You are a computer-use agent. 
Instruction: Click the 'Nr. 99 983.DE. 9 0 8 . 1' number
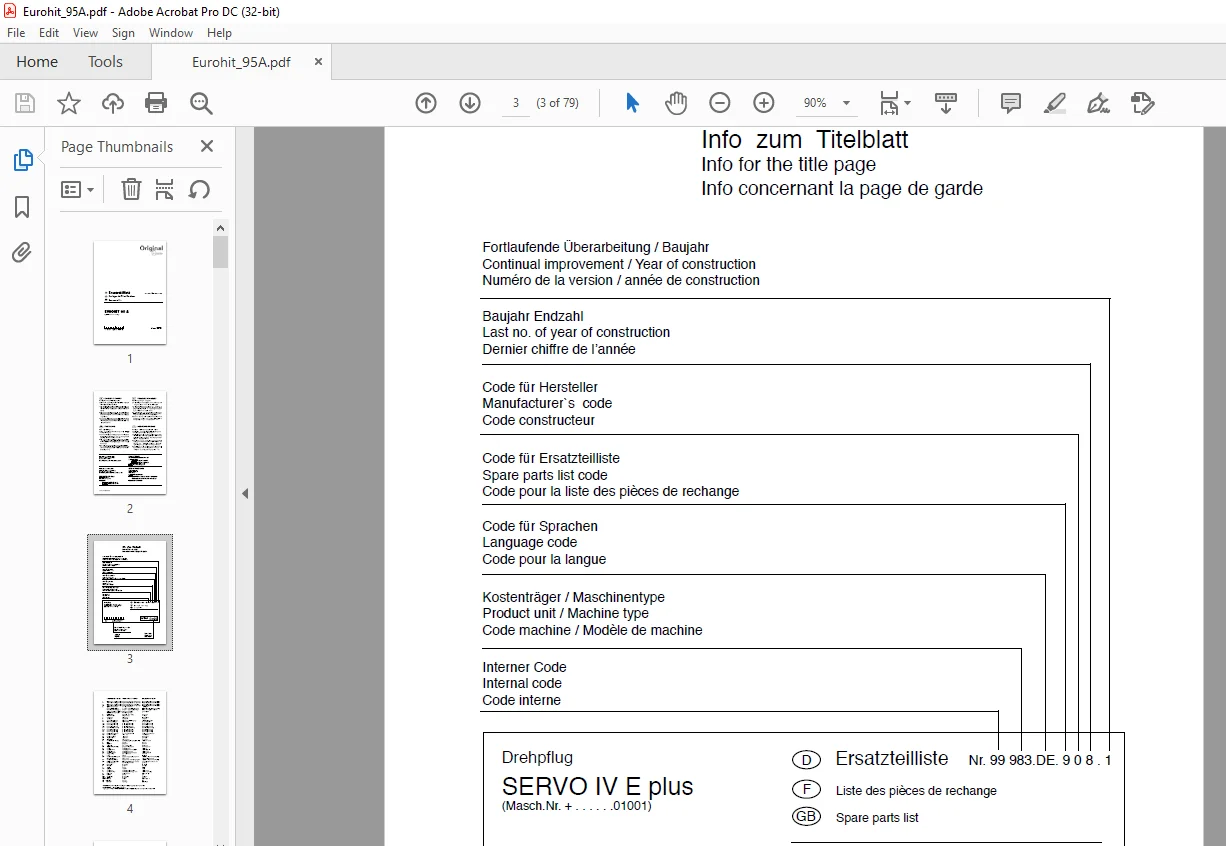coord(1040,760)
